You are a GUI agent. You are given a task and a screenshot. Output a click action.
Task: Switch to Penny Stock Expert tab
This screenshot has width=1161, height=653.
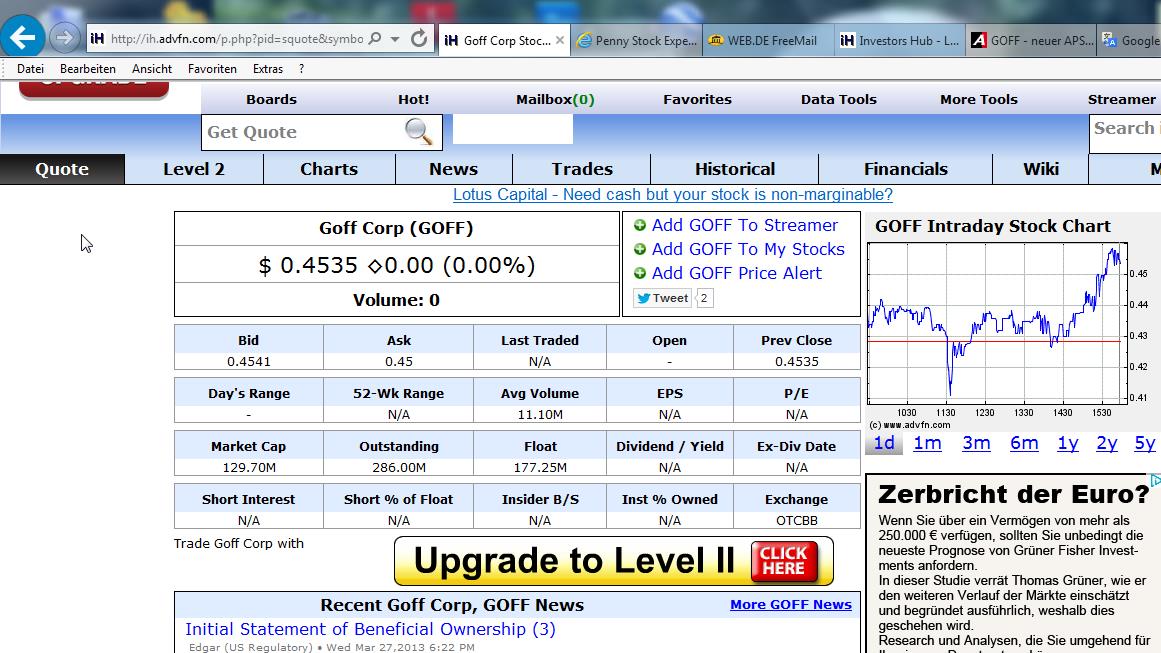coord(638,41)
